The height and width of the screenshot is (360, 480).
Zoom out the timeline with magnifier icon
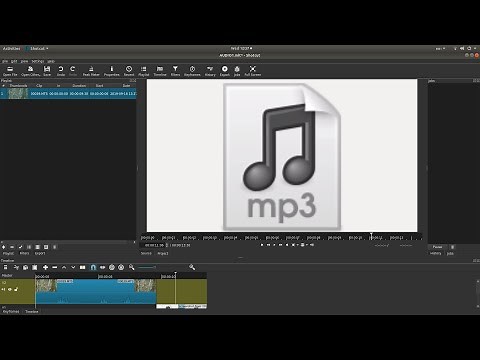[x=132, y=267]
